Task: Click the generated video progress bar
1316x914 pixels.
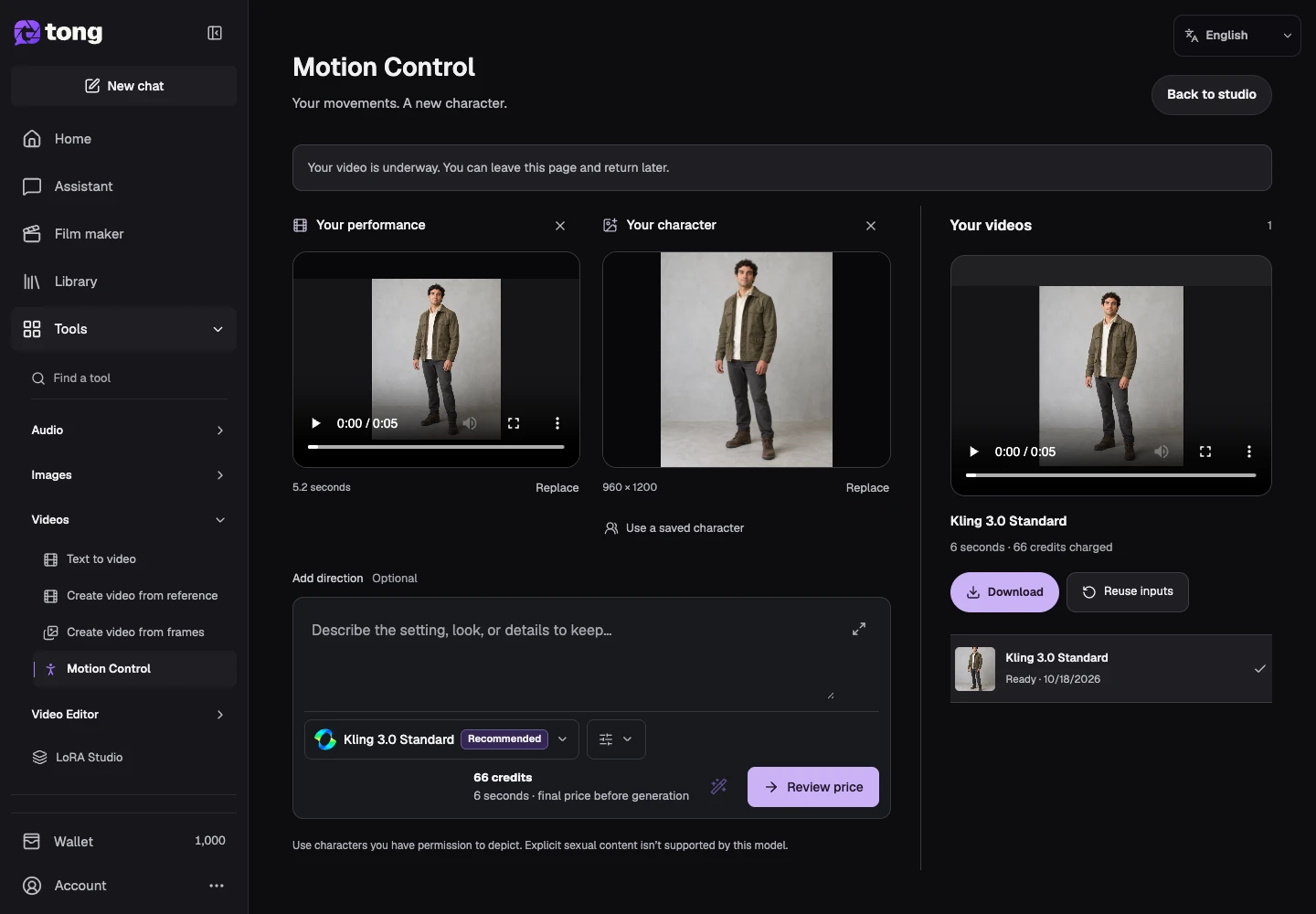Action: [1110, 475]
